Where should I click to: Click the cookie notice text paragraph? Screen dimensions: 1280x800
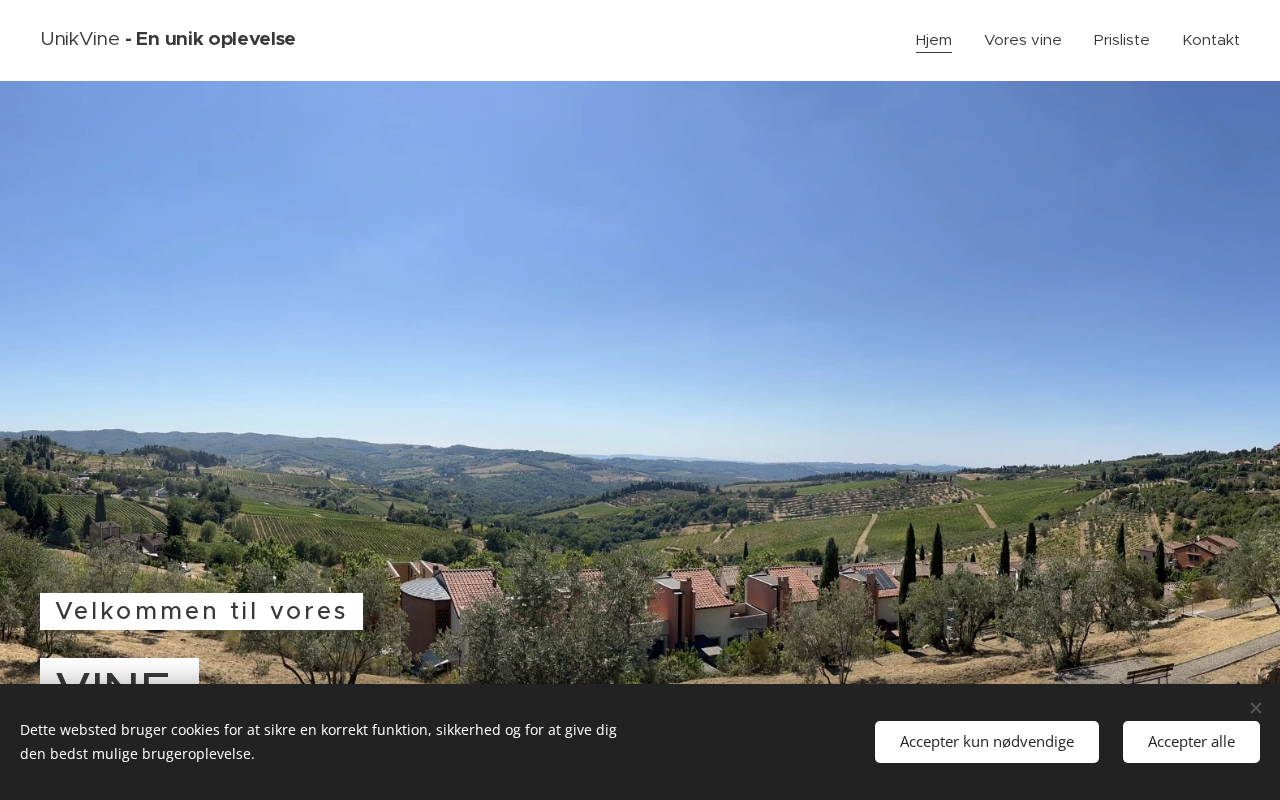[x=318, y=742]
